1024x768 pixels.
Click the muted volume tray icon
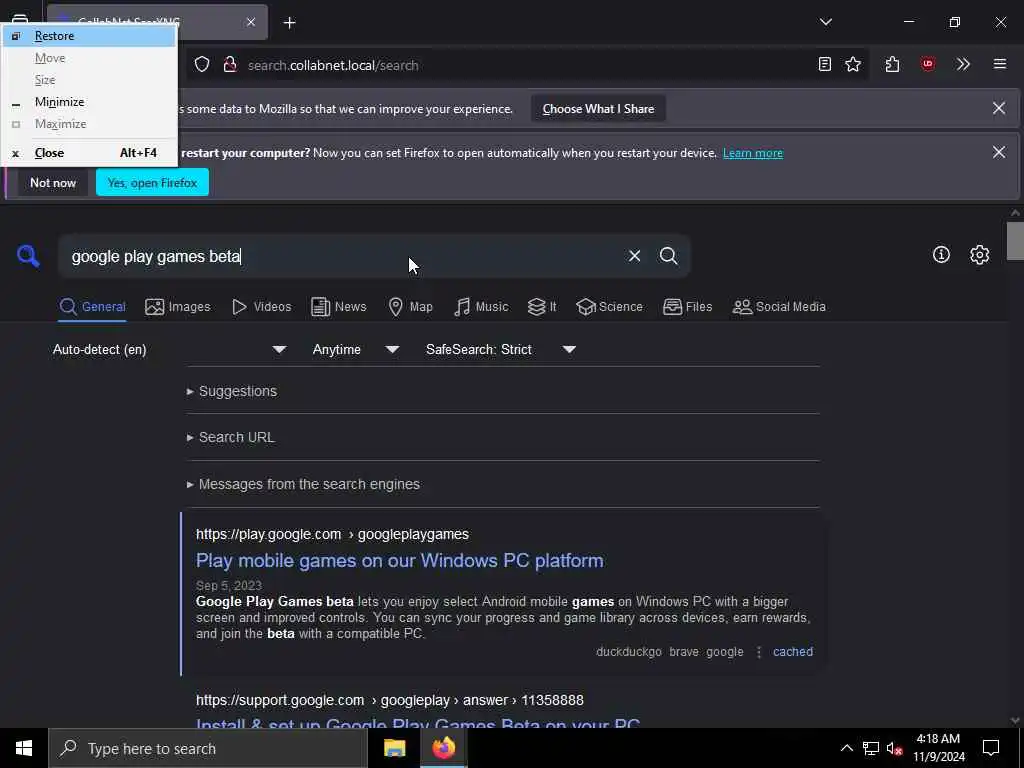(895, 748)
